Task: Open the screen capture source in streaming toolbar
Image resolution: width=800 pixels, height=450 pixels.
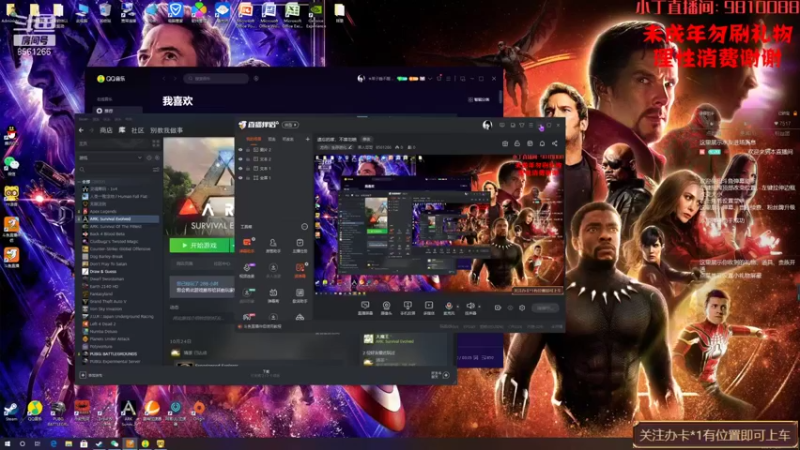Action: click(x=365, y=306)
